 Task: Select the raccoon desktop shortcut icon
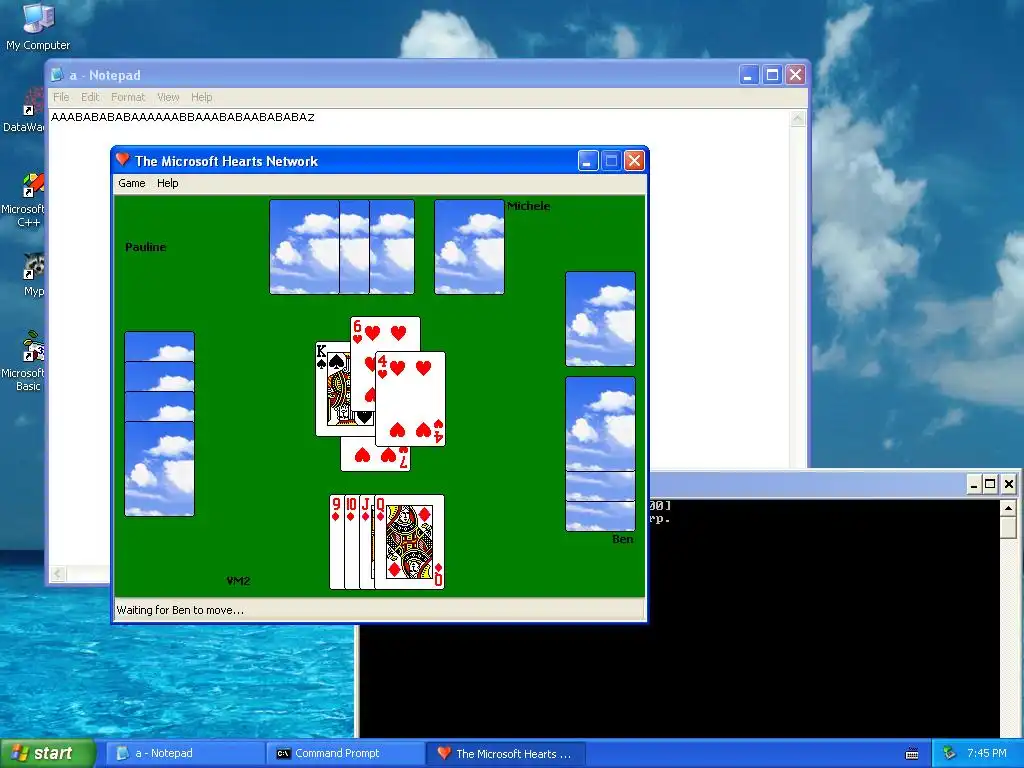coord(33,266)
